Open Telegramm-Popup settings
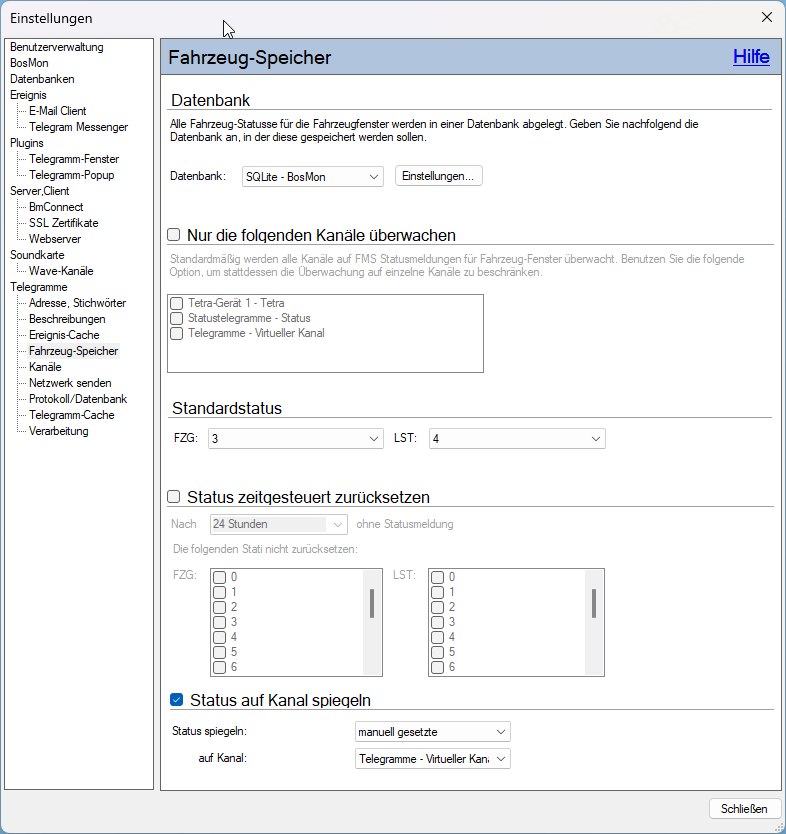 click(71, 174)
